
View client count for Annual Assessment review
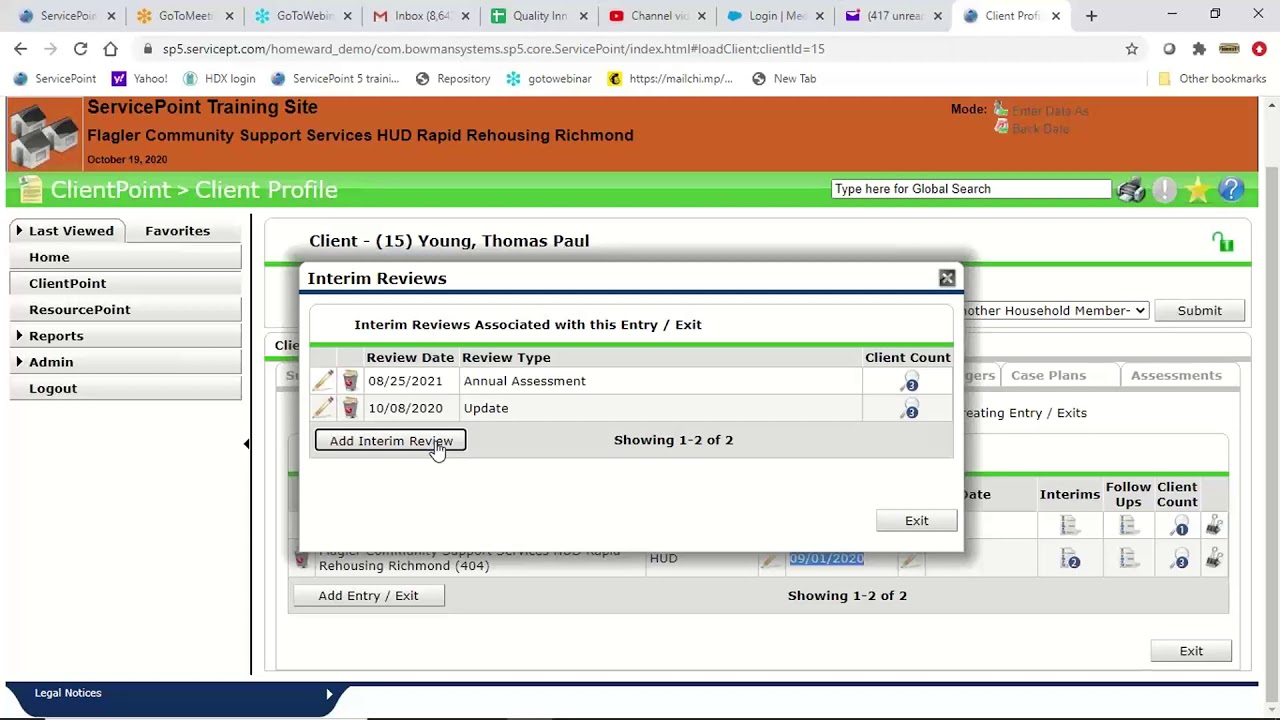point(909,382)
